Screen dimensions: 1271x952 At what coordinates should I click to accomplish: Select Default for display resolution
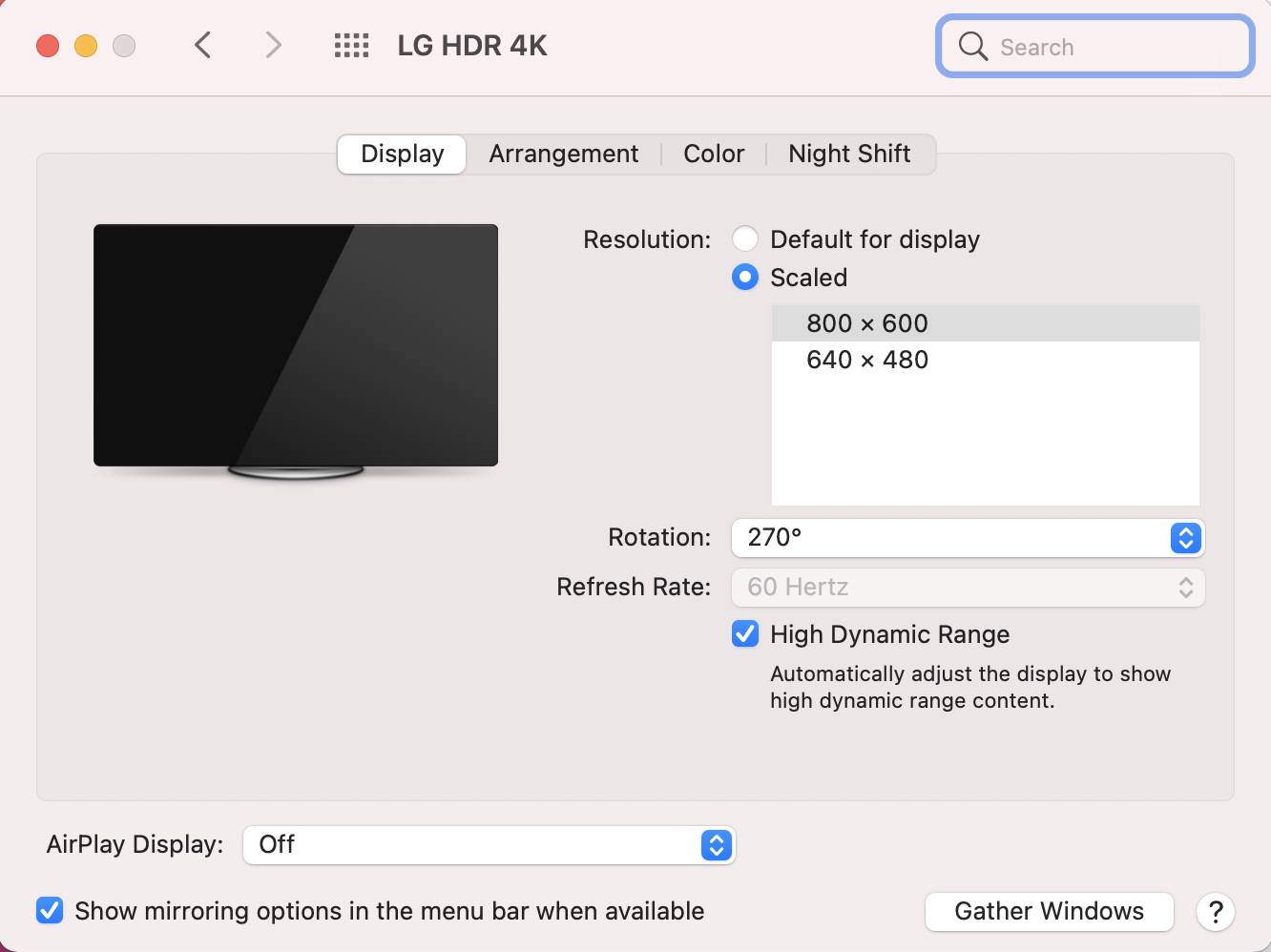[x=745, y=238]
